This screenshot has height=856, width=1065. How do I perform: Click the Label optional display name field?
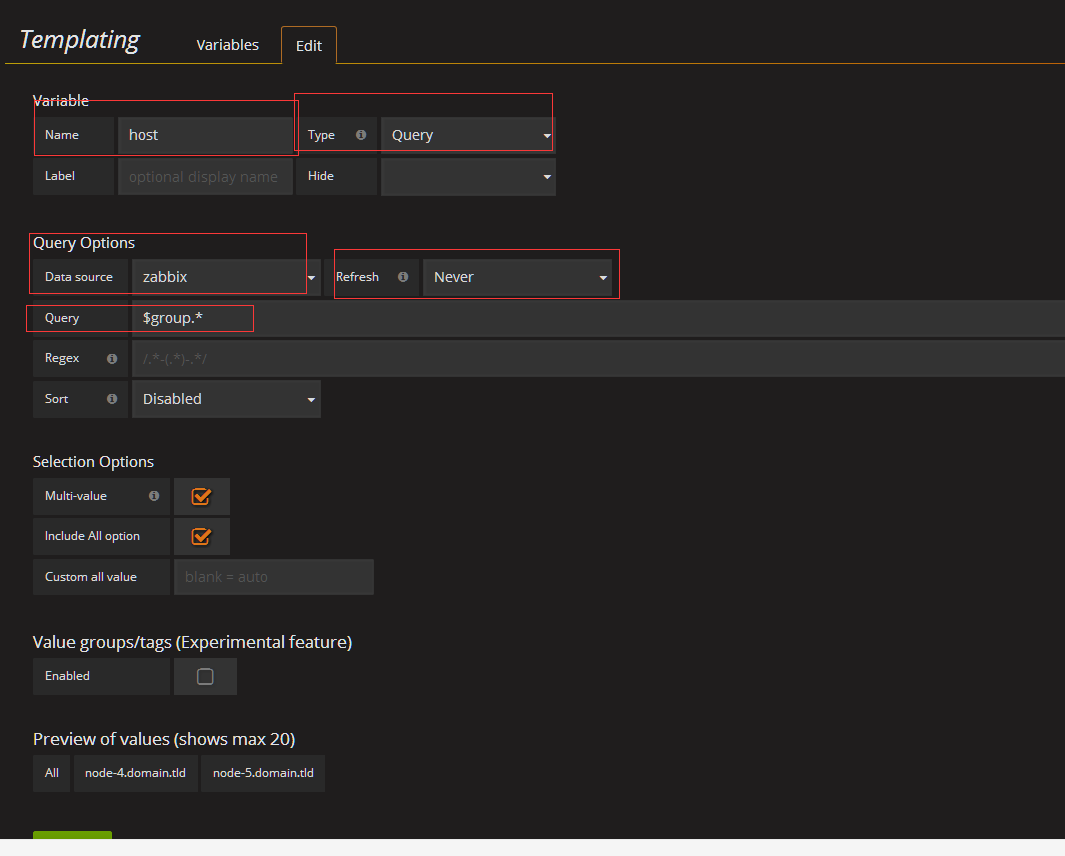205,176
